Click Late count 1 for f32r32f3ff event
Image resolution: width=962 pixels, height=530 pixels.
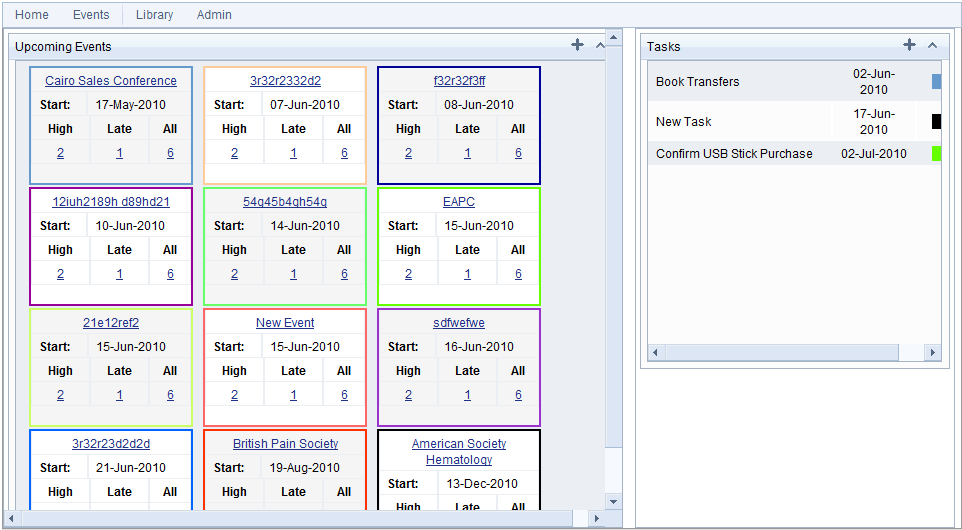point(468,153)
